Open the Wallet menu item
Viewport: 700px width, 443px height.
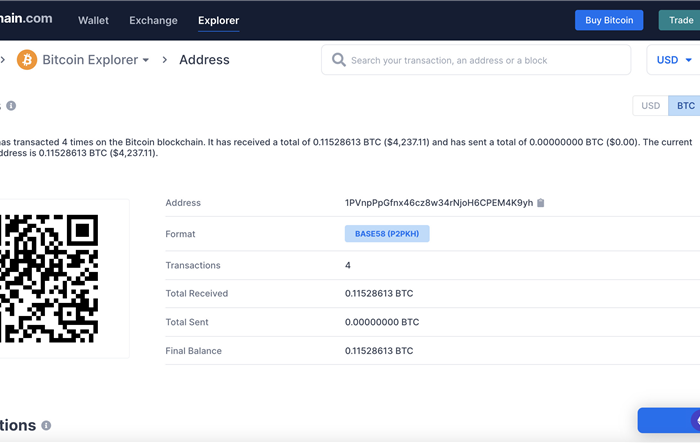(x=93, y=21)
